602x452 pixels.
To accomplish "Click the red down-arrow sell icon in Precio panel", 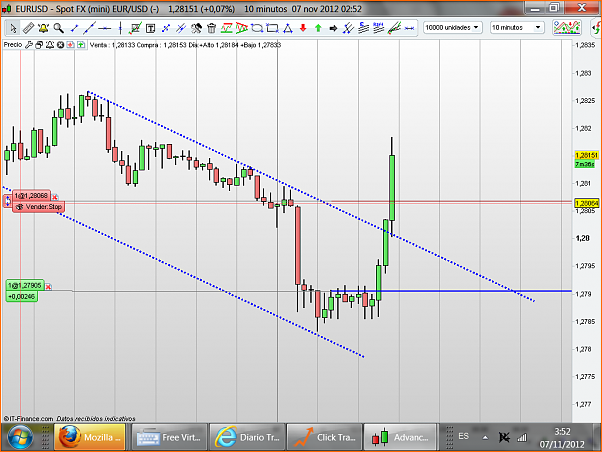I will pos(70,45).
